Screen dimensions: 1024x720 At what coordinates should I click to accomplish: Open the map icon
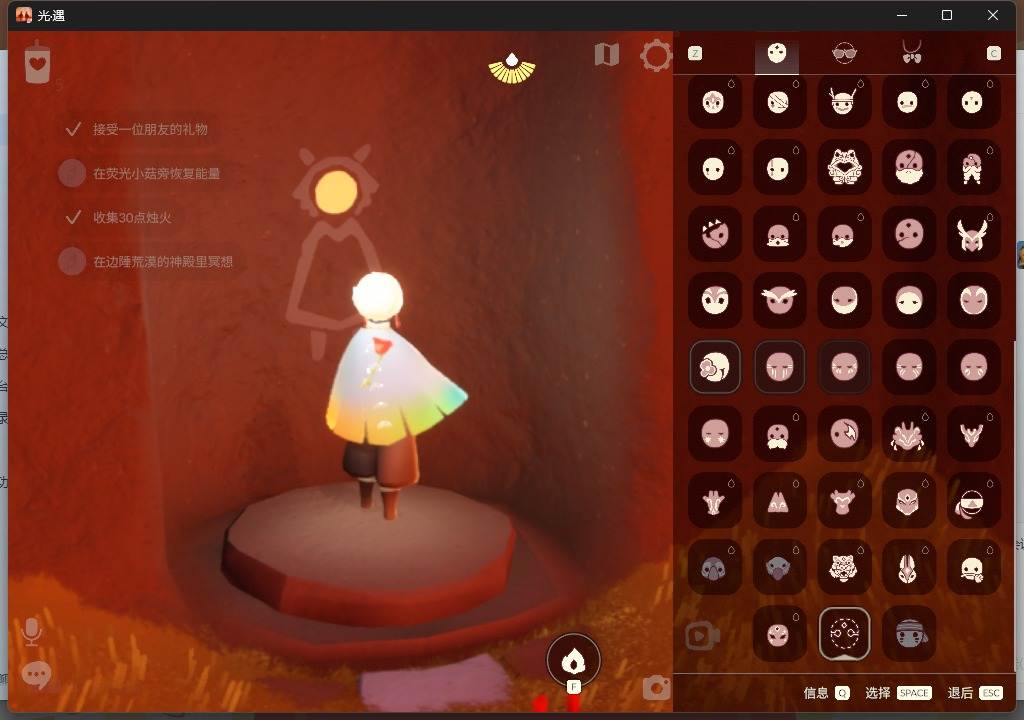(x=607, y=55)
